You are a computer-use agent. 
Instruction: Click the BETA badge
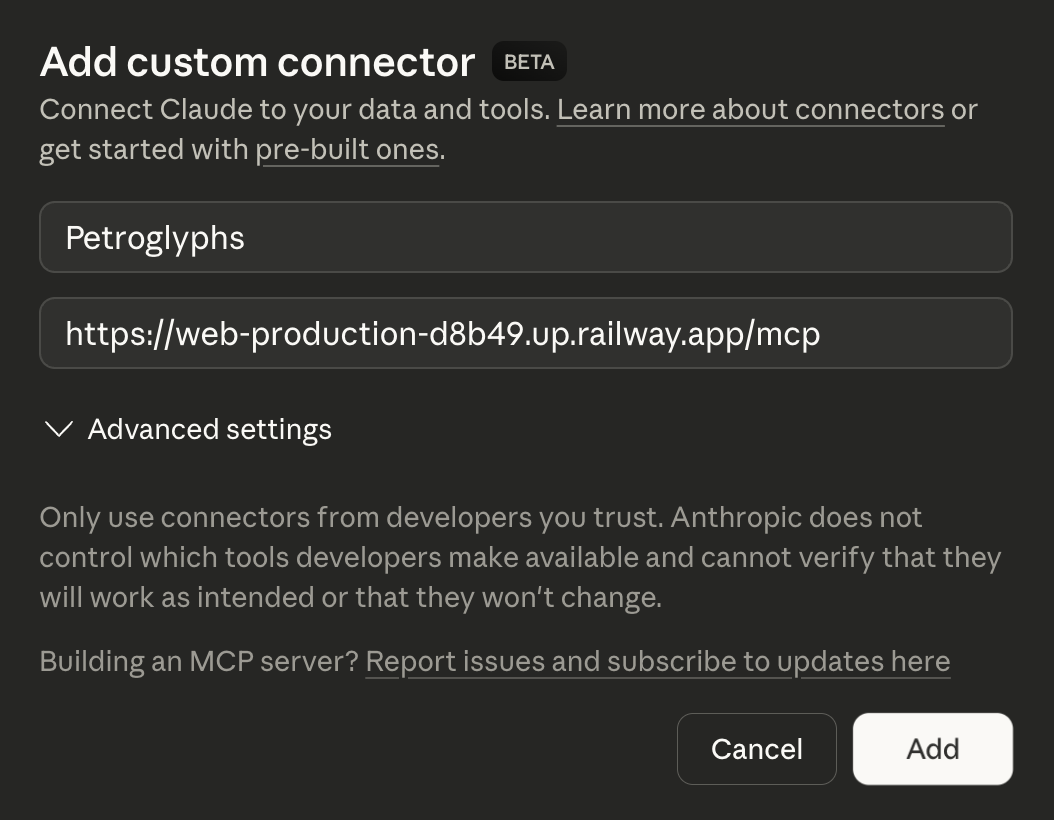(x=528, y=61)
